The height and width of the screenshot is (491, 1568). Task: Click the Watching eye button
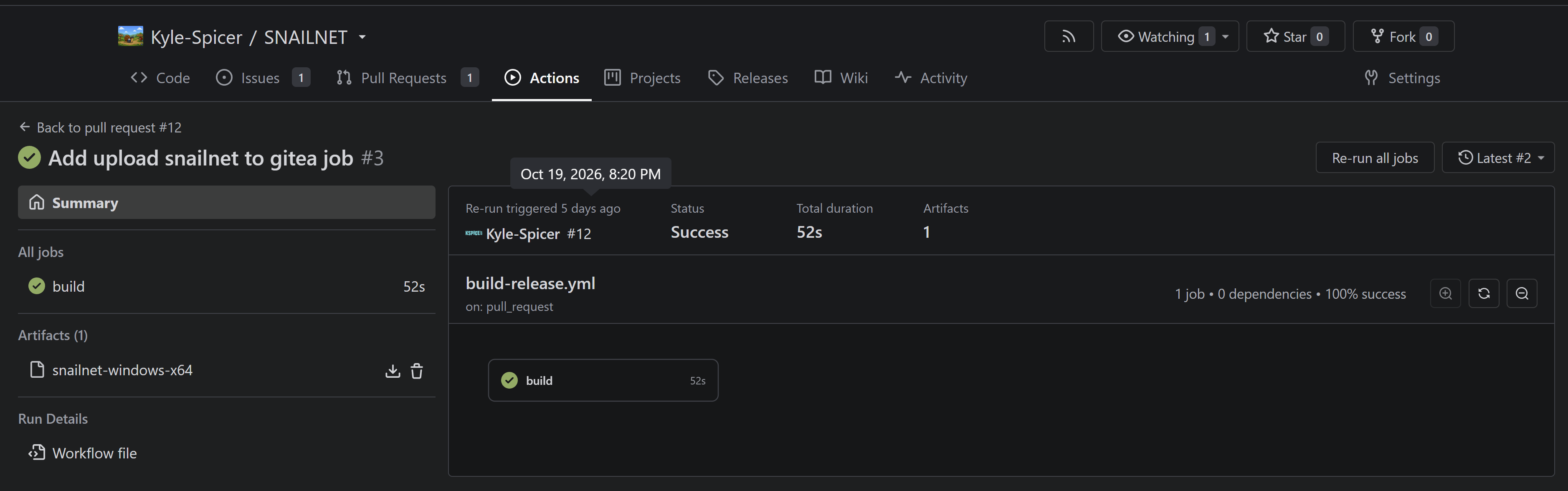click(1157, 36)
